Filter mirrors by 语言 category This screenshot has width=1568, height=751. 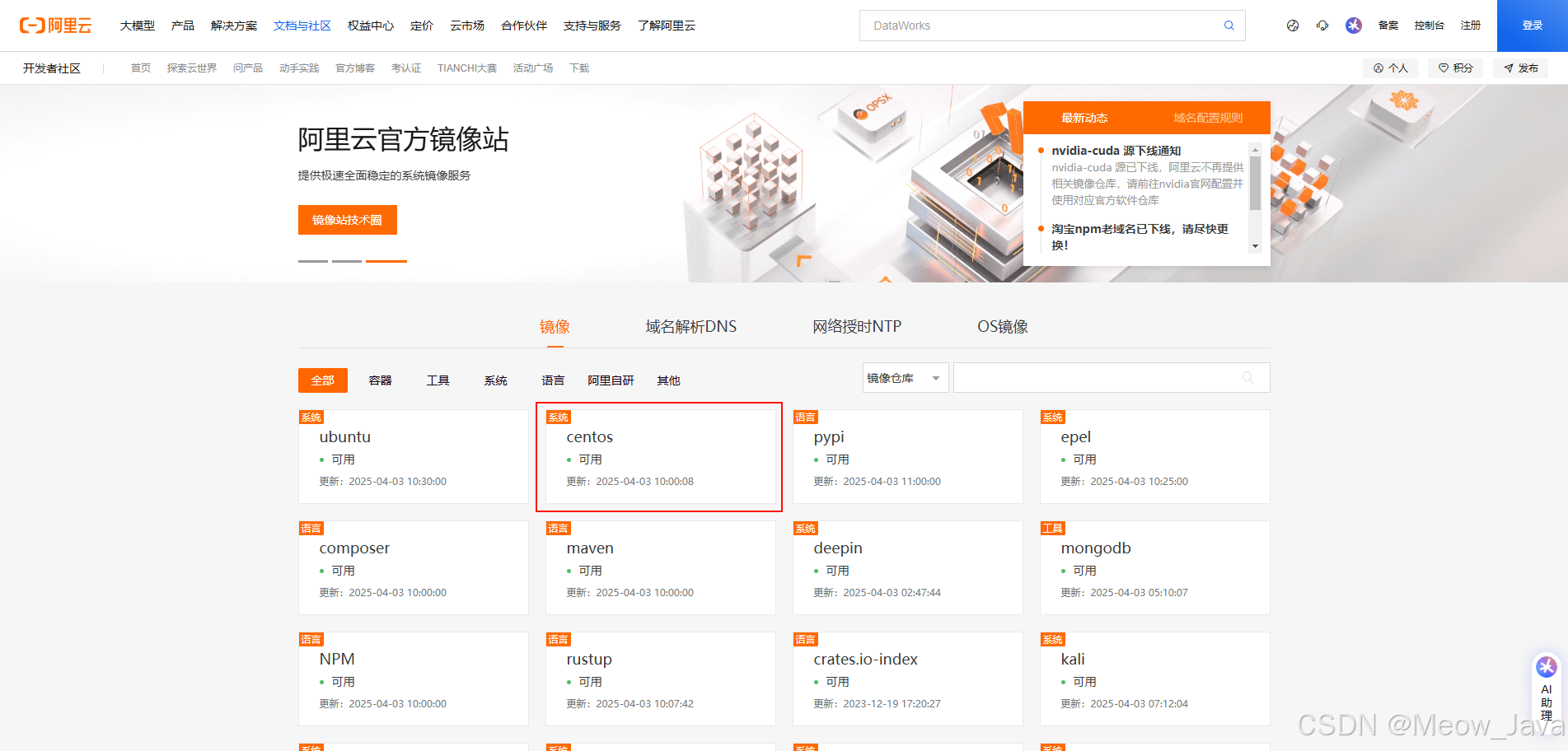tap(554, 380)
